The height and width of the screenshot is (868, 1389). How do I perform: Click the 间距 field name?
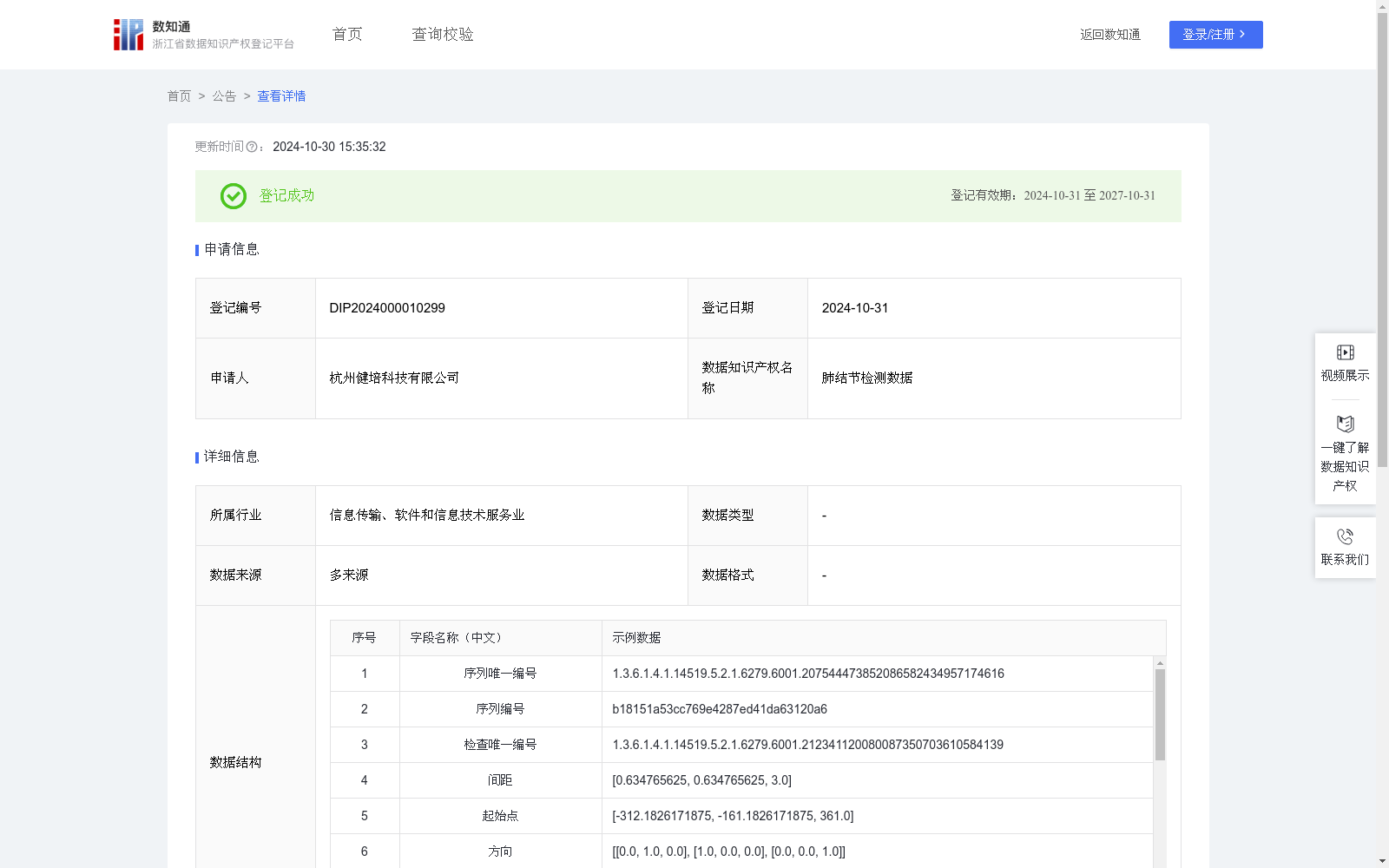(x=500, y=780)
